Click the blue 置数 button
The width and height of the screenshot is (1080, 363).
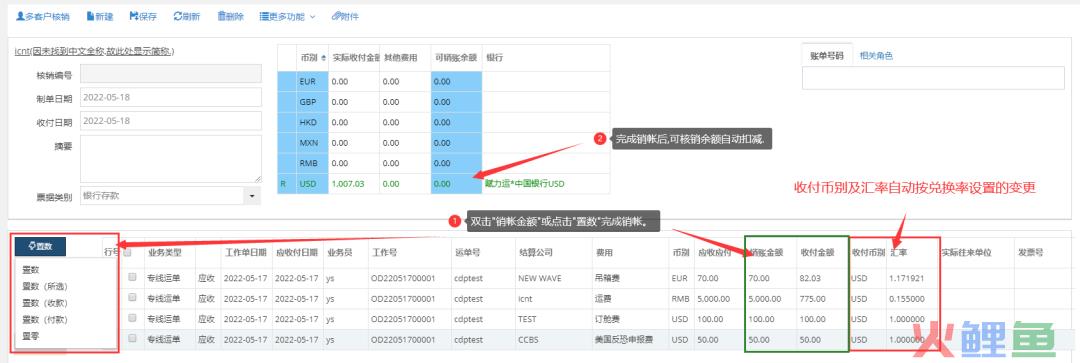pyautogui.click(x=41, y=247)
